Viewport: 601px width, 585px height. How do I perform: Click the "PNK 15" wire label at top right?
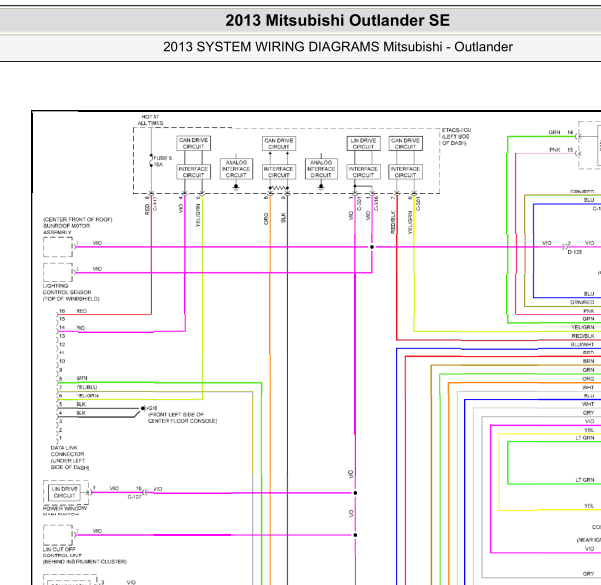pyautogui.click(x=561, y=150)
